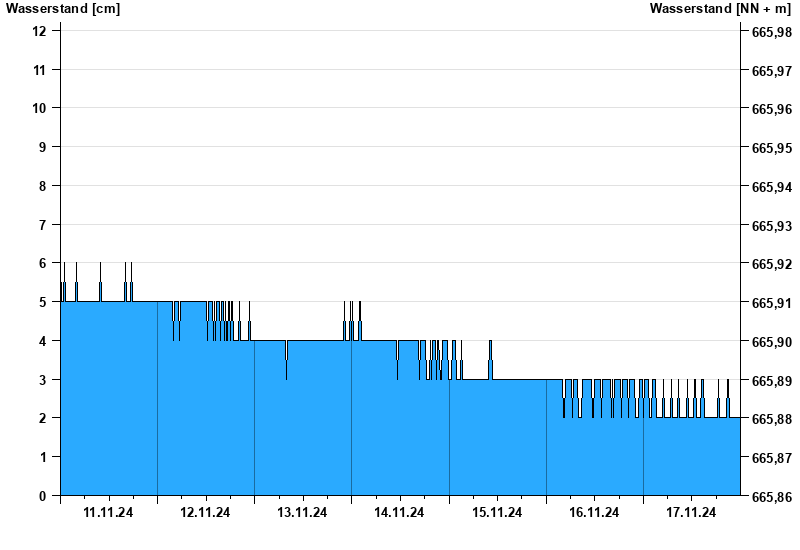This screenshot has width=800, height=550.
Task: Click the right axis value 665,89
Action: (x=772, y=381)
